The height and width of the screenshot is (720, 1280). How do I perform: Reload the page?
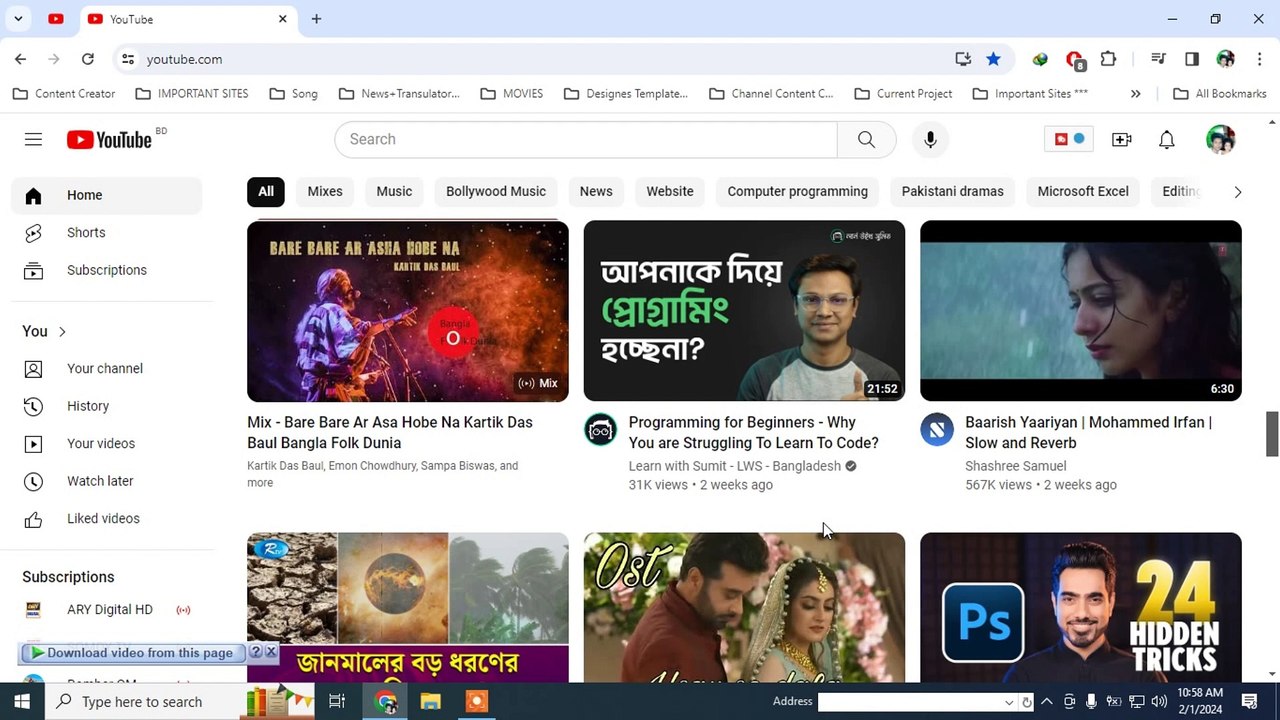tap(88, 59)
